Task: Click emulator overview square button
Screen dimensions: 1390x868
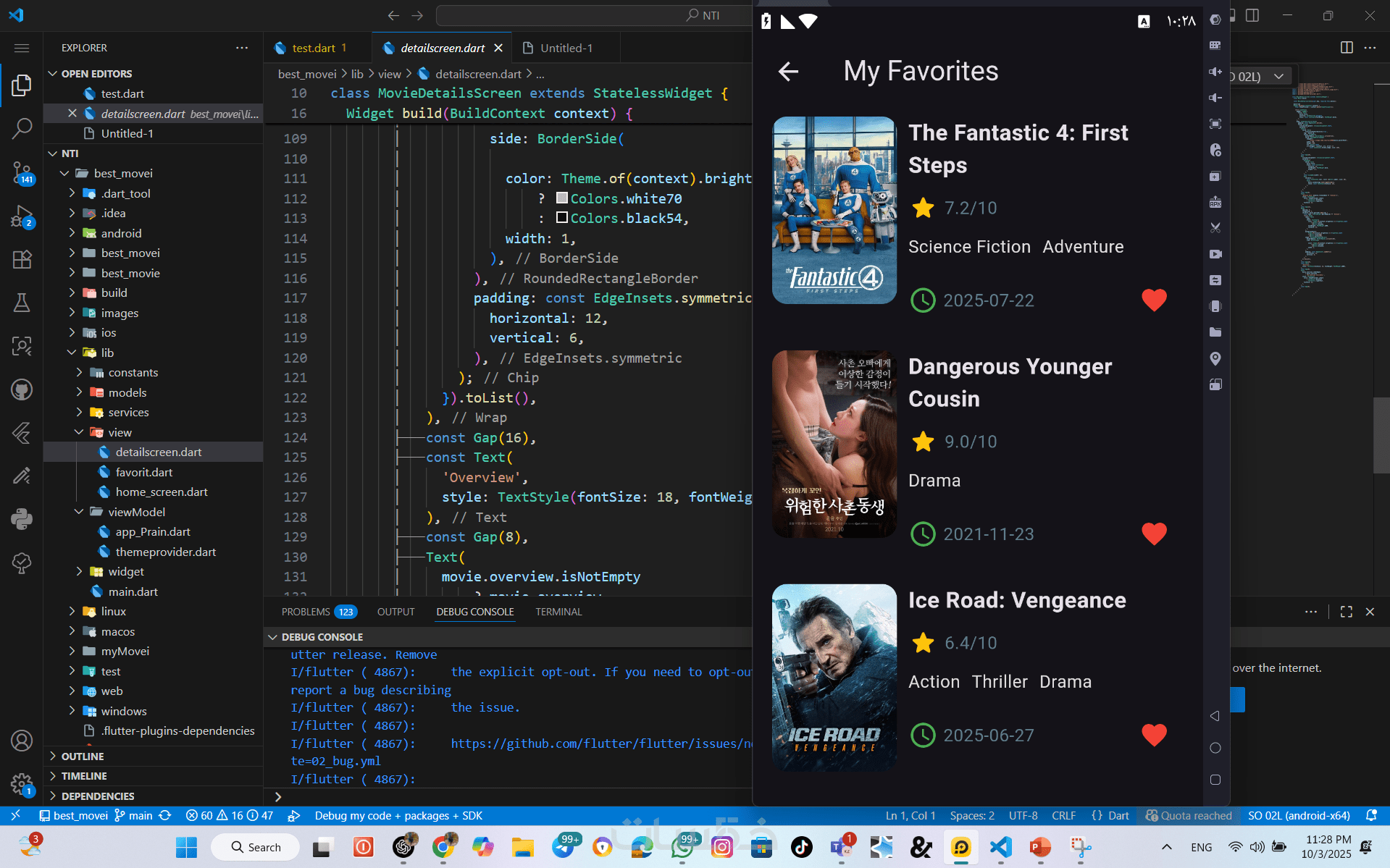Action: point(1215,780)
